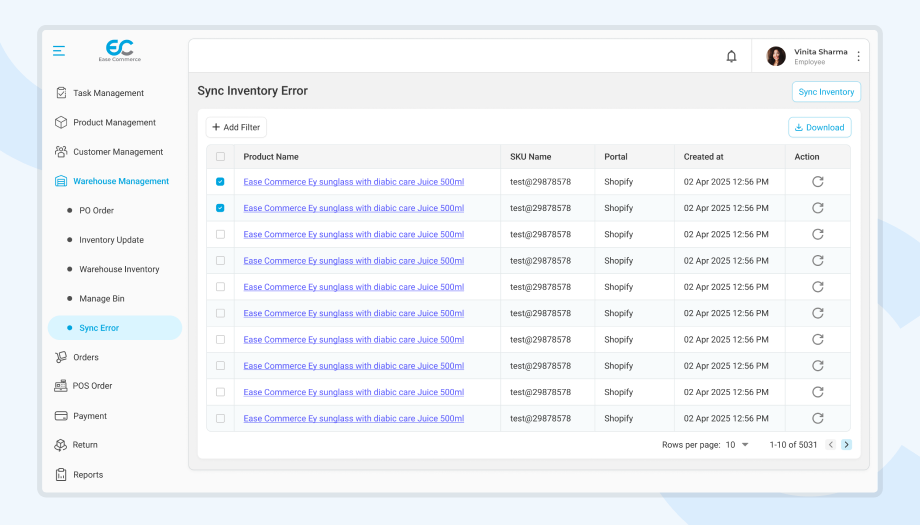The image size is (920, 525).
Task: Open the three-dot user options menu
Action: [858, 56]
